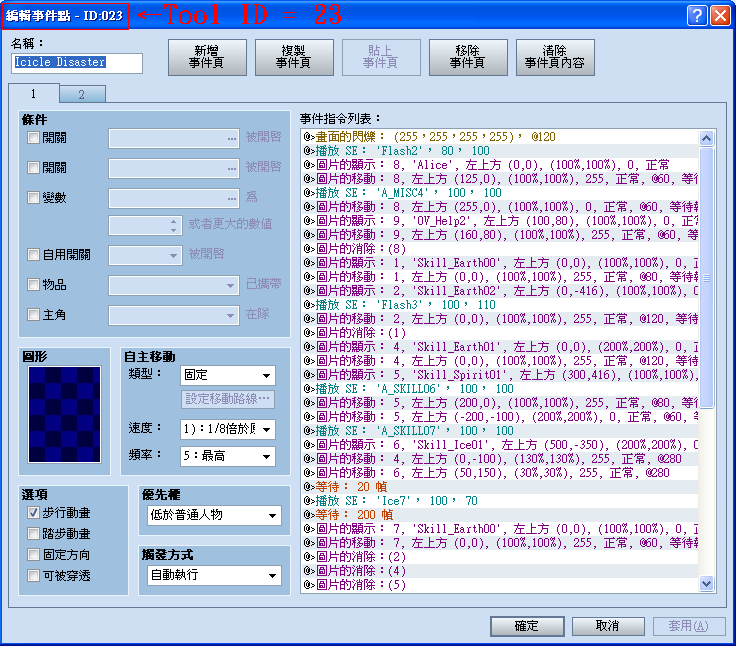Check the 踏步動畫 option
This screenshot has height=646, width=736.
[33, 534]
